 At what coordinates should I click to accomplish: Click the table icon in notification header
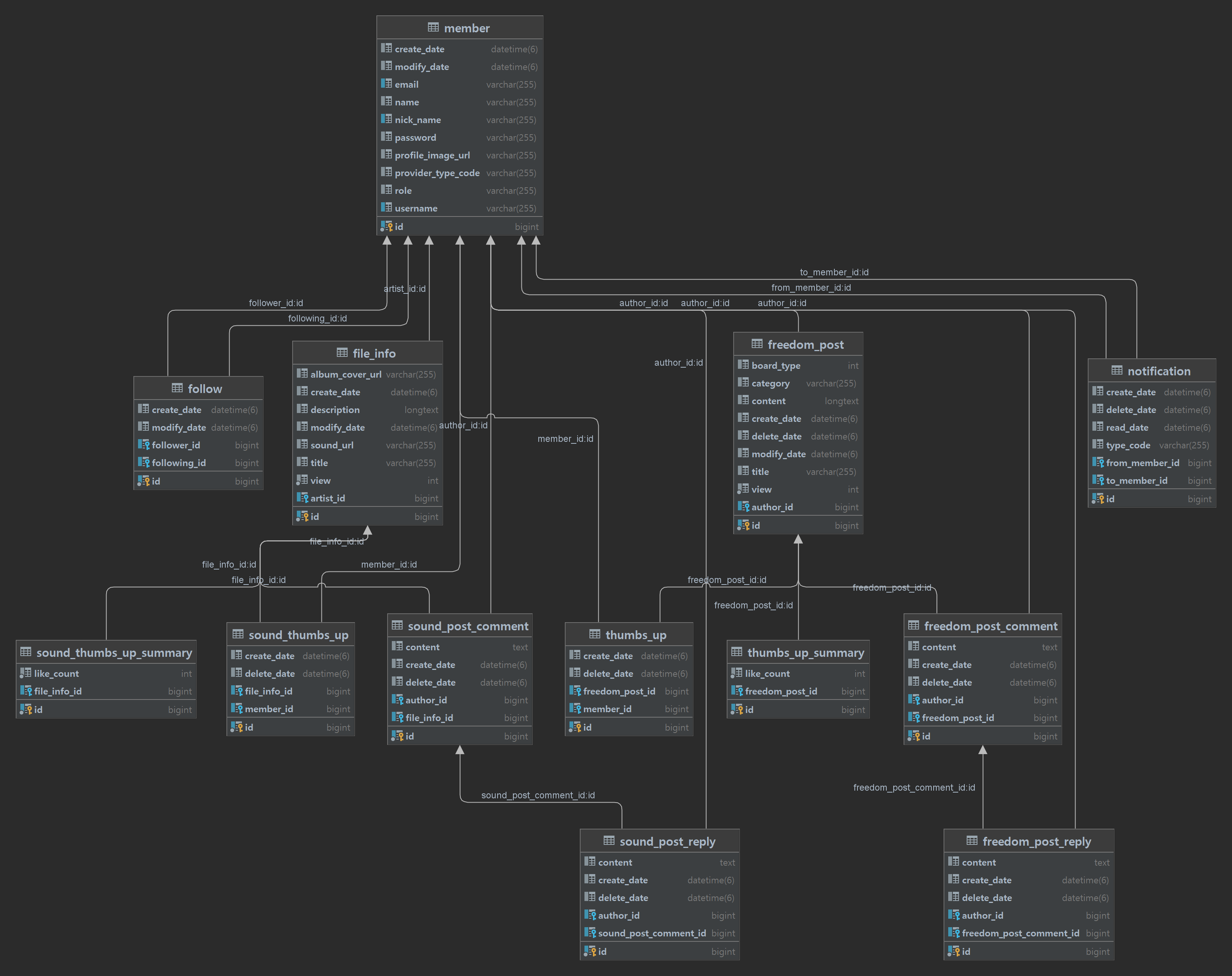1117,370
